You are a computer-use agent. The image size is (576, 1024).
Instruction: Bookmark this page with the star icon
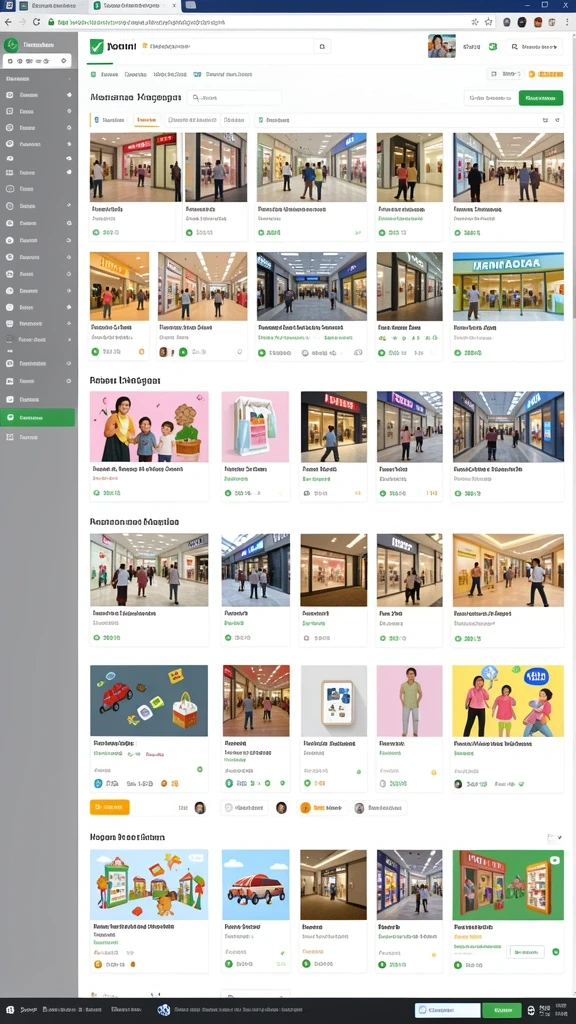(488, 22)
